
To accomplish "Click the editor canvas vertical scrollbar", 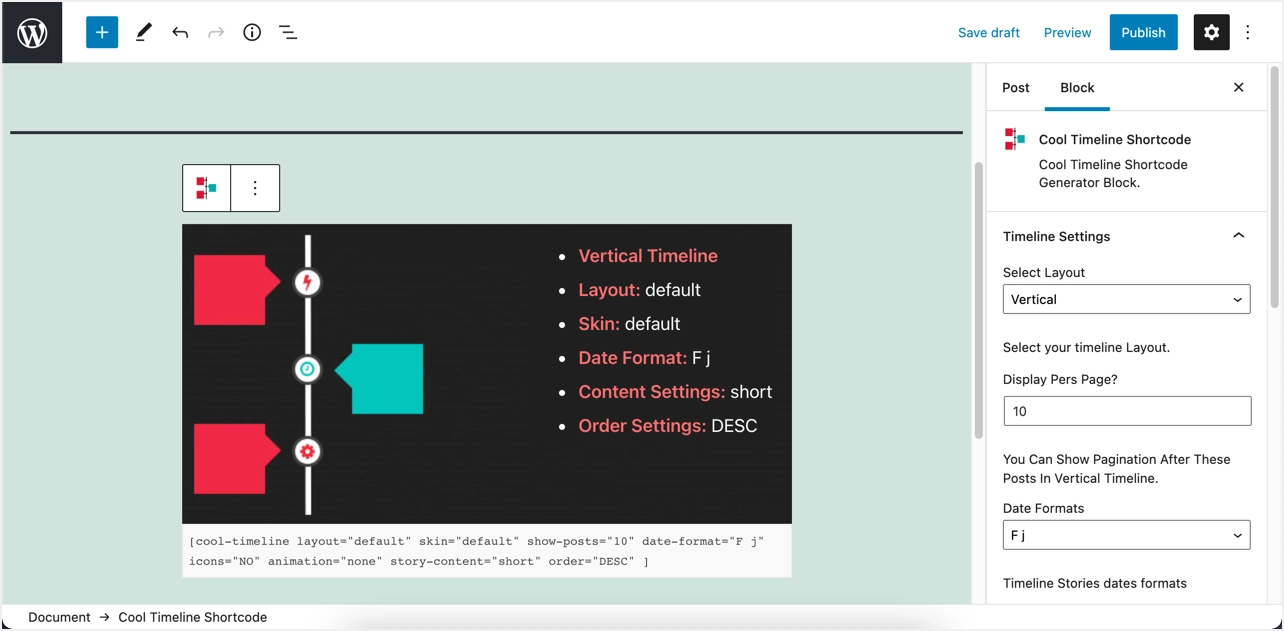I will 979,300.
